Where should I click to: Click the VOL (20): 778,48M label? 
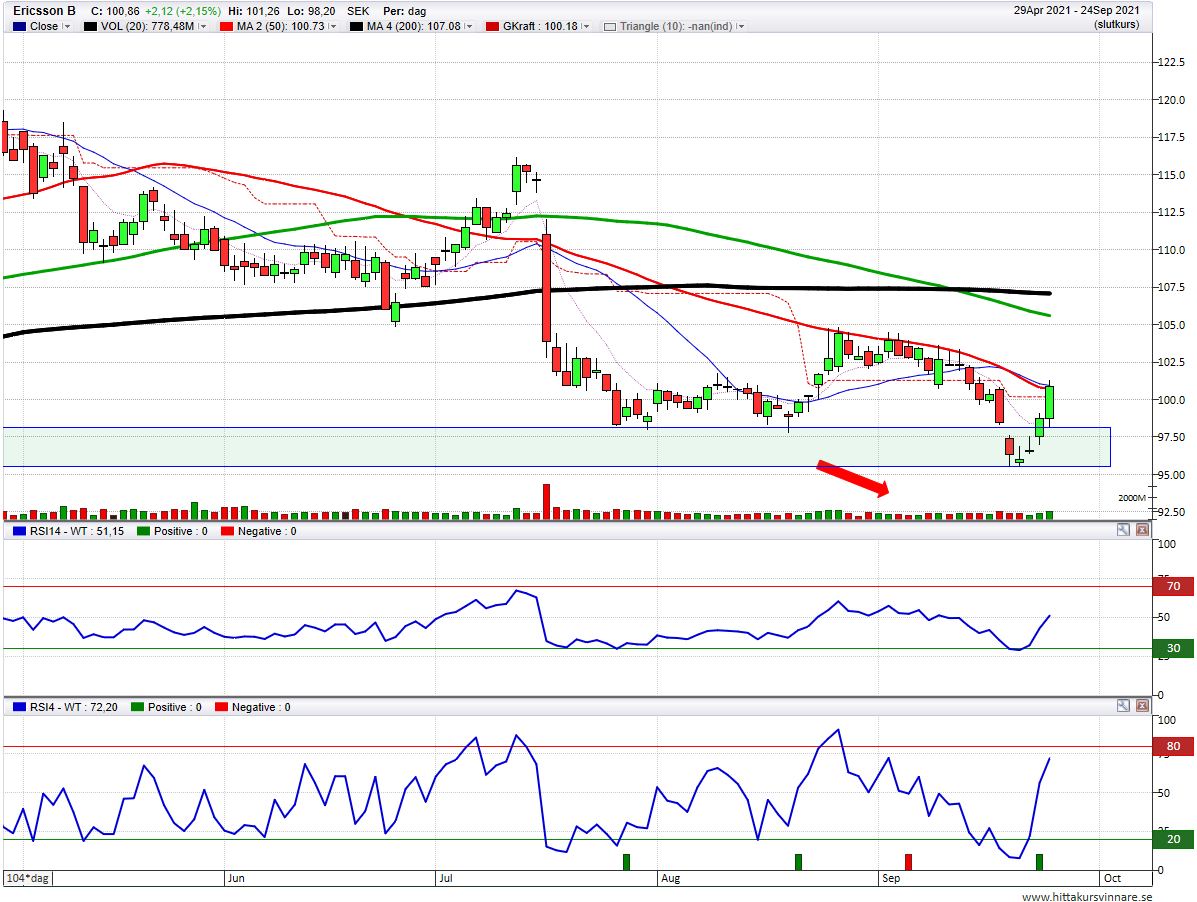[147, 26]
